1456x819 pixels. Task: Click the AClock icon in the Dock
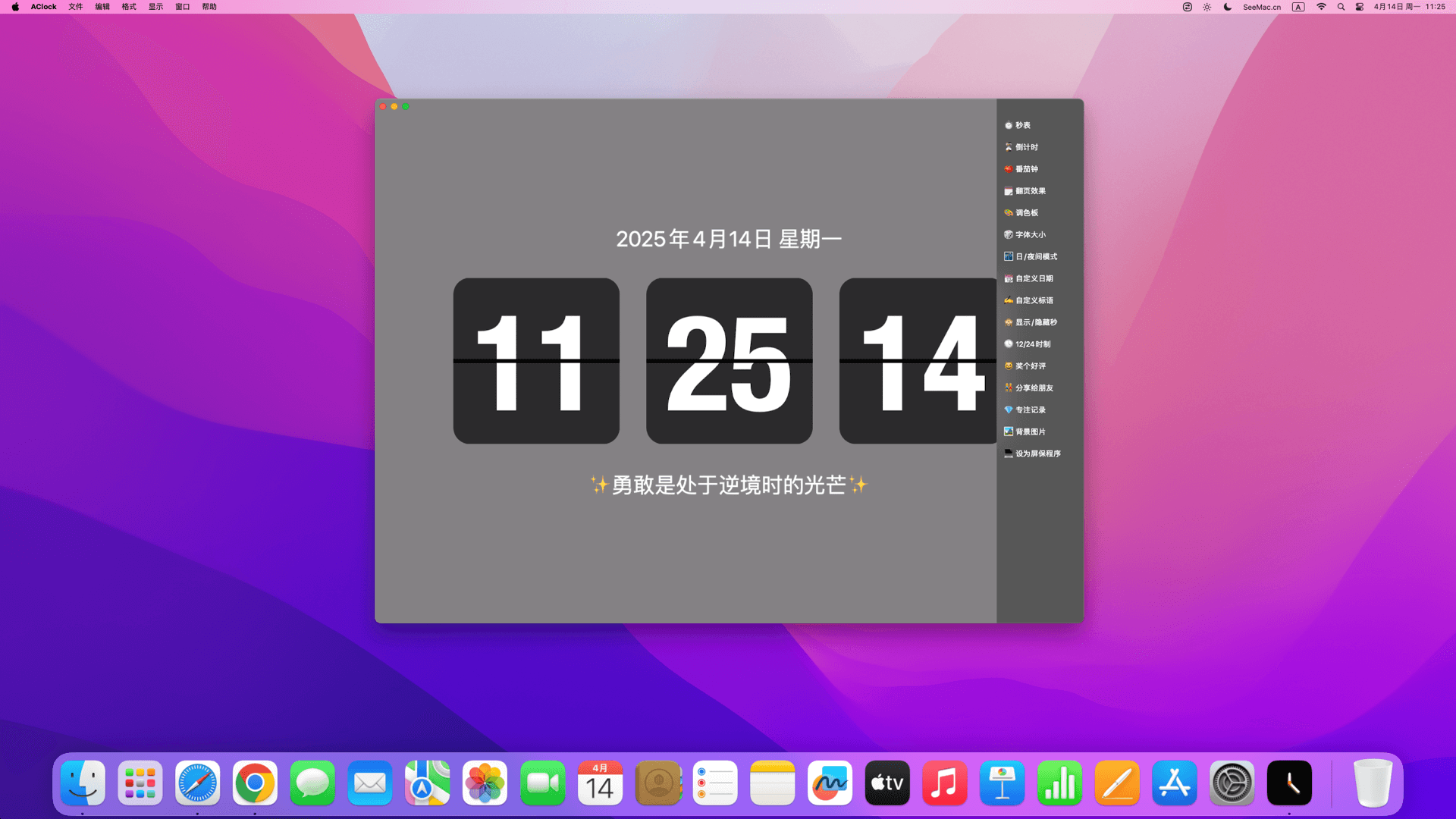pyautogui.click(x=1289, y=783)
